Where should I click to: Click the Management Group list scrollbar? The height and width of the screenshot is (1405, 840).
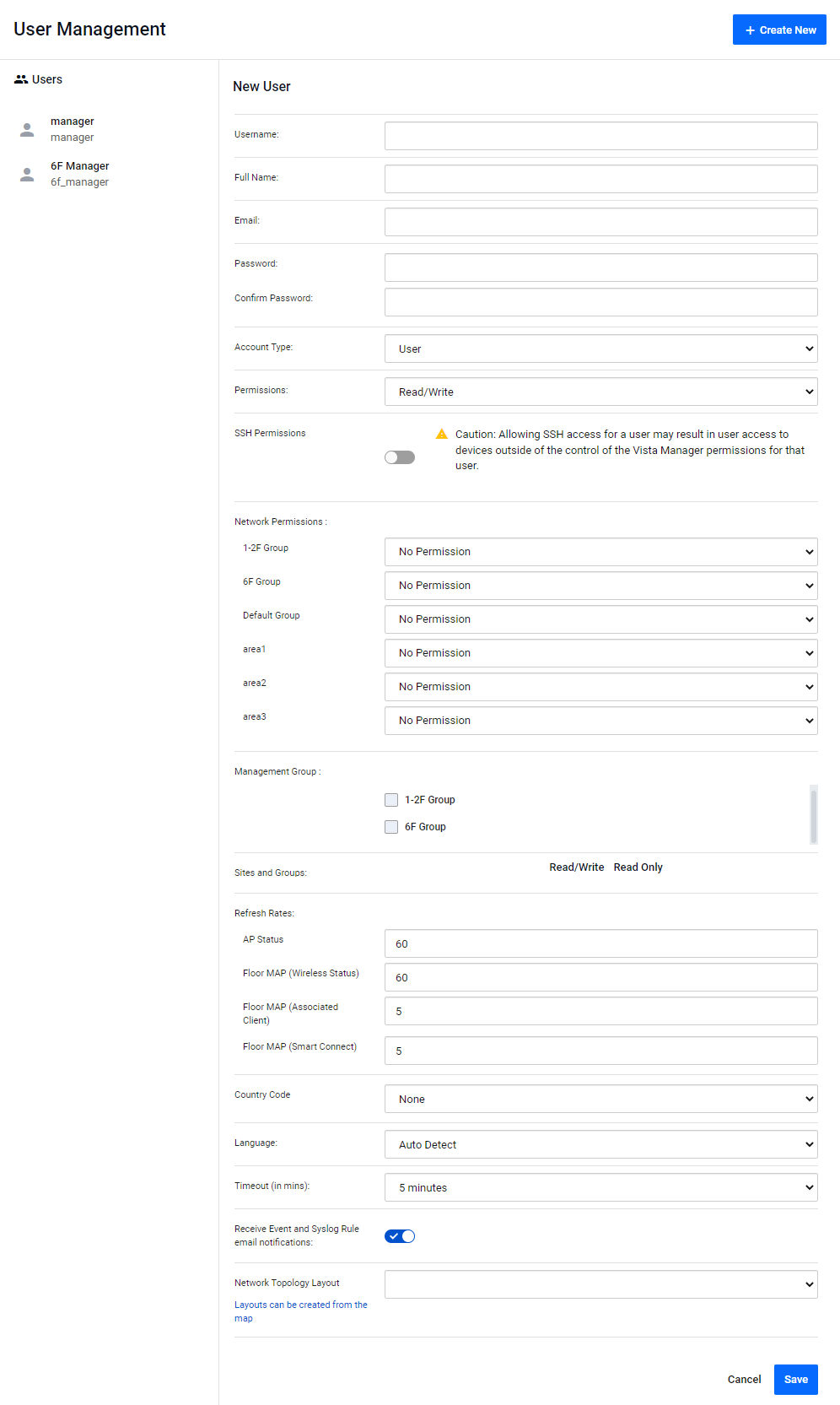(813, 814)
